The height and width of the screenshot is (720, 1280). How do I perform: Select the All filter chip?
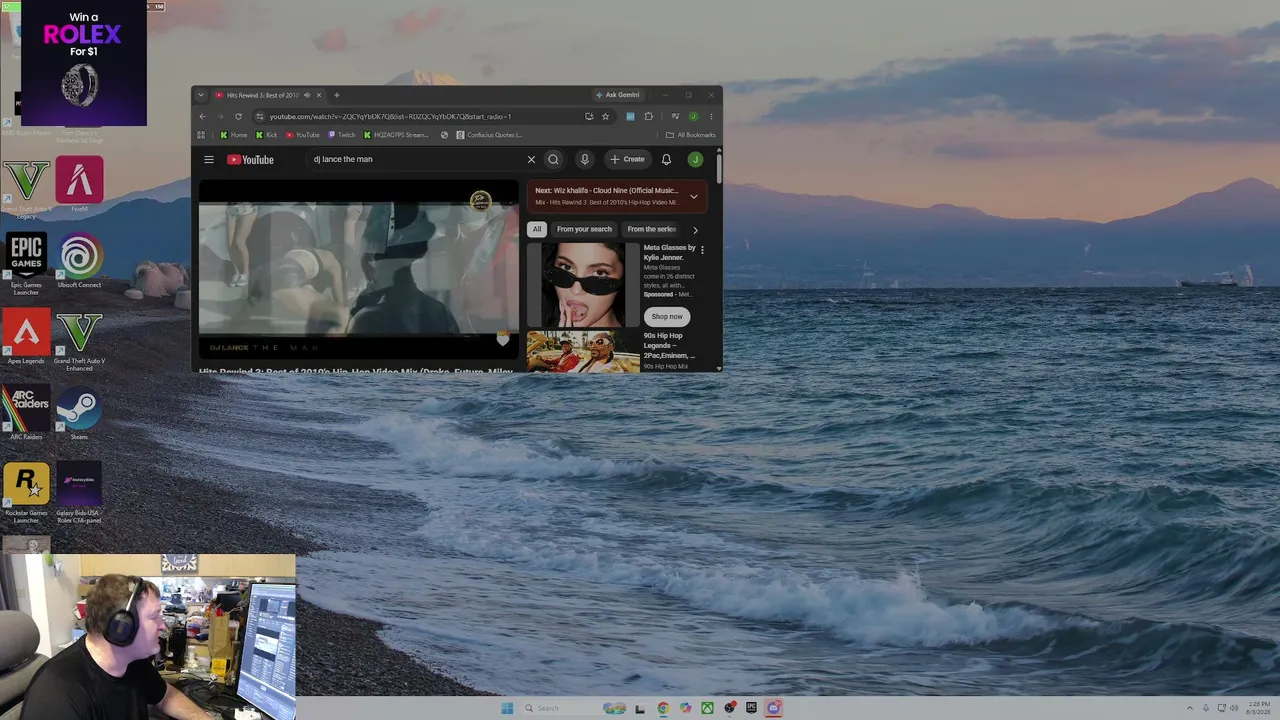tap(537, 229)
